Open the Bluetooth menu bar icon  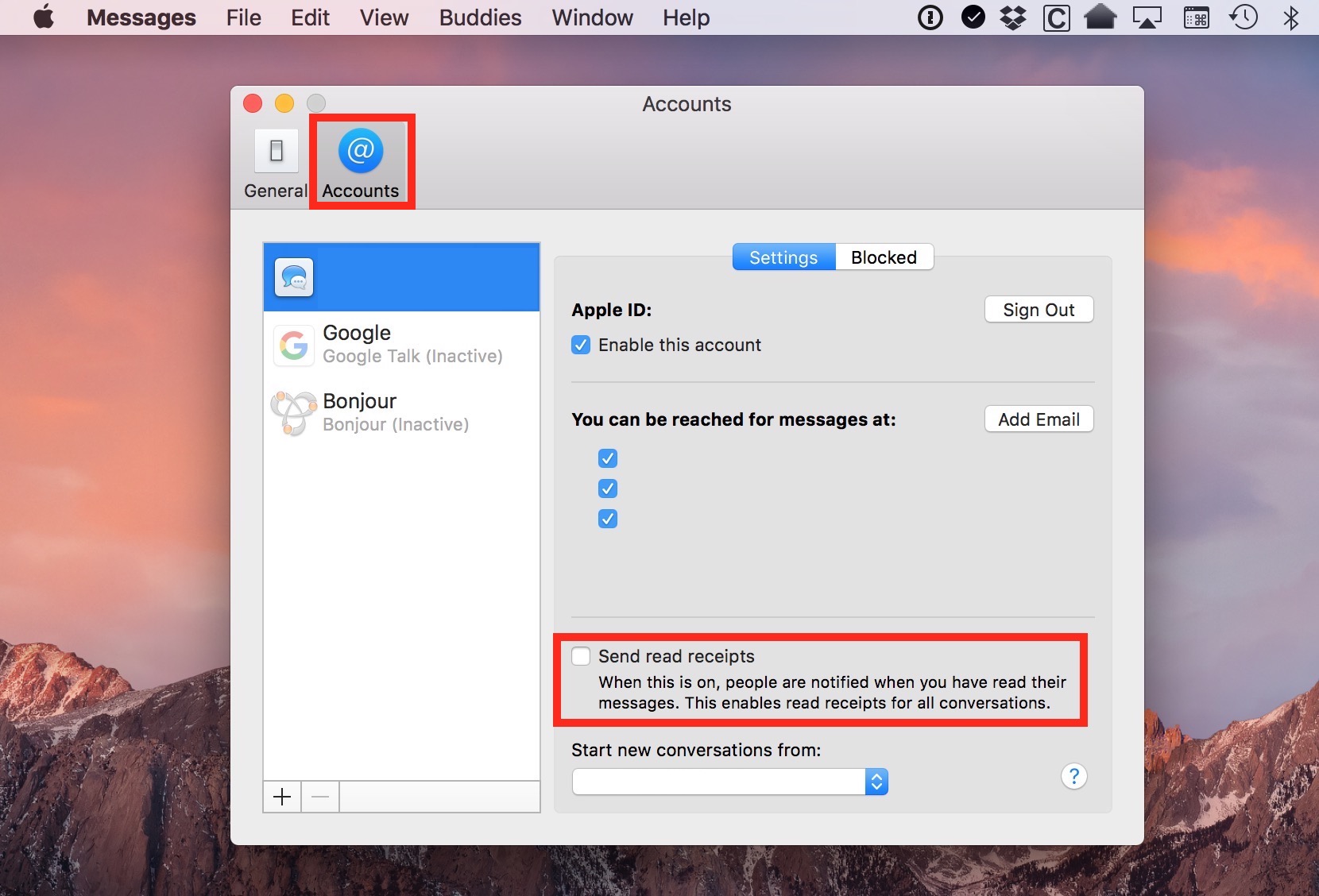pos(1291,17)
